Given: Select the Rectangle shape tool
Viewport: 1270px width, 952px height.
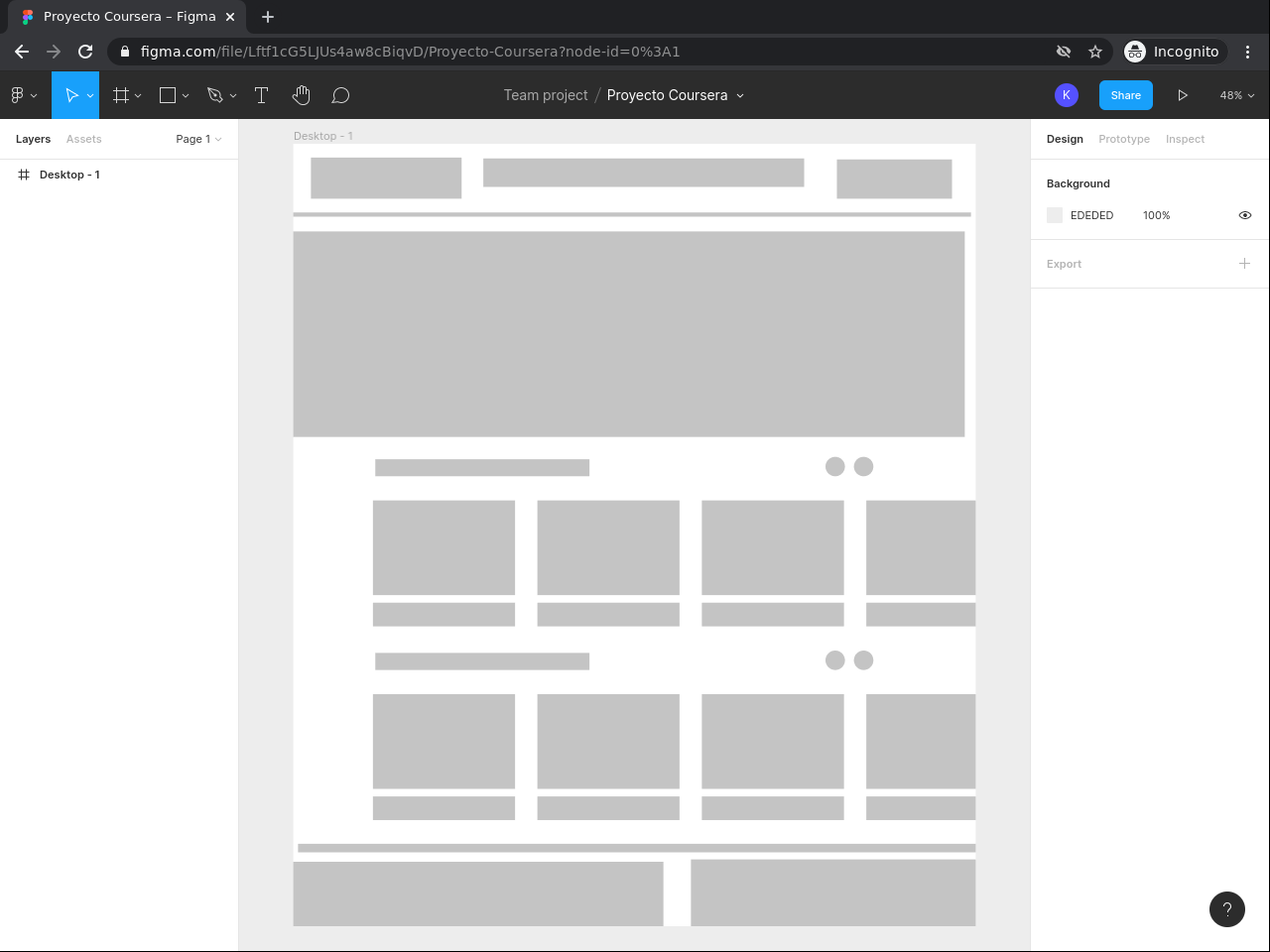Looking at the screenshot, I should (168, 95).
